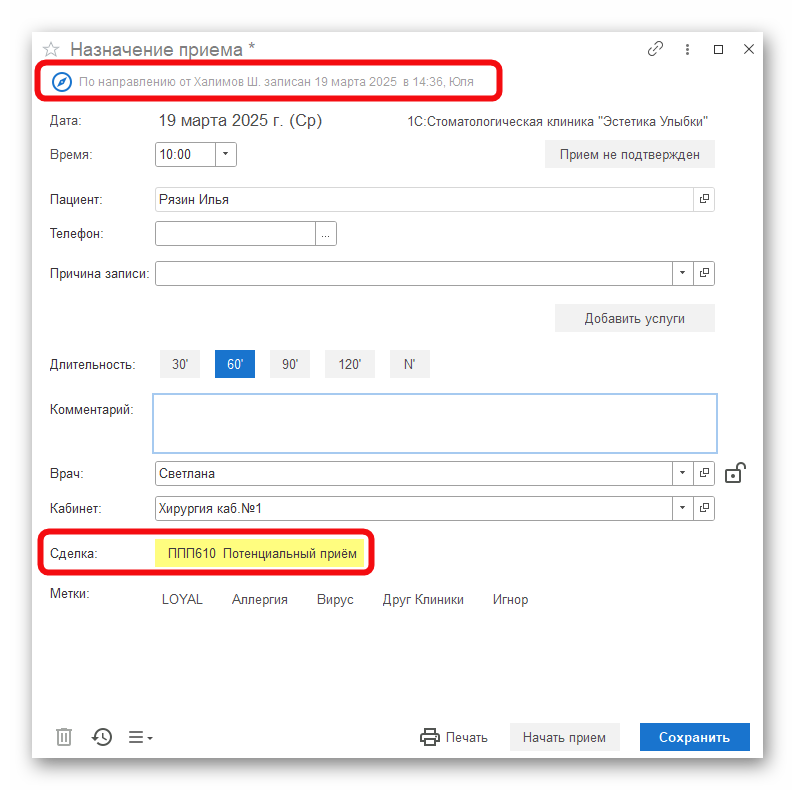Add this form to favorites with the star icon
The width and height of the screenshot is (795, 790).
pos(51,50)
